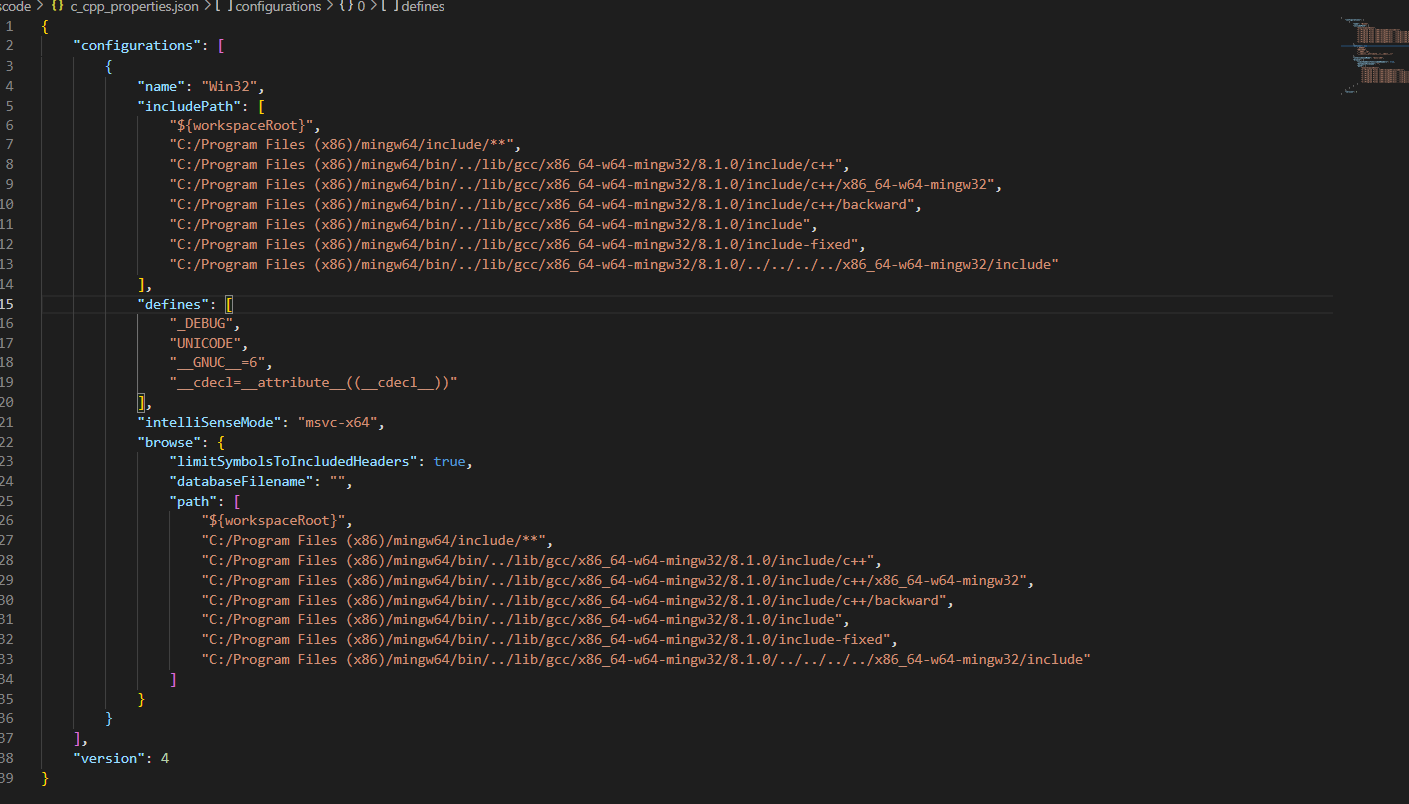Click the empty string value of databaseFilename

pos(337,481)
